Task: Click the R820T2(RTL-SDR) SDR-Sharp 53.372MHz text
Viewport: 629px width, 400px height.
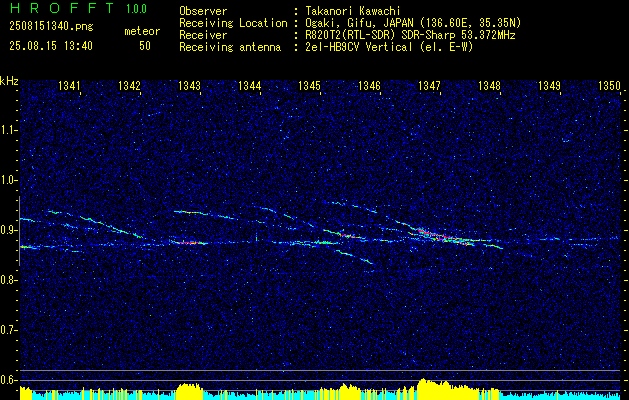Action: pos(410,35)
